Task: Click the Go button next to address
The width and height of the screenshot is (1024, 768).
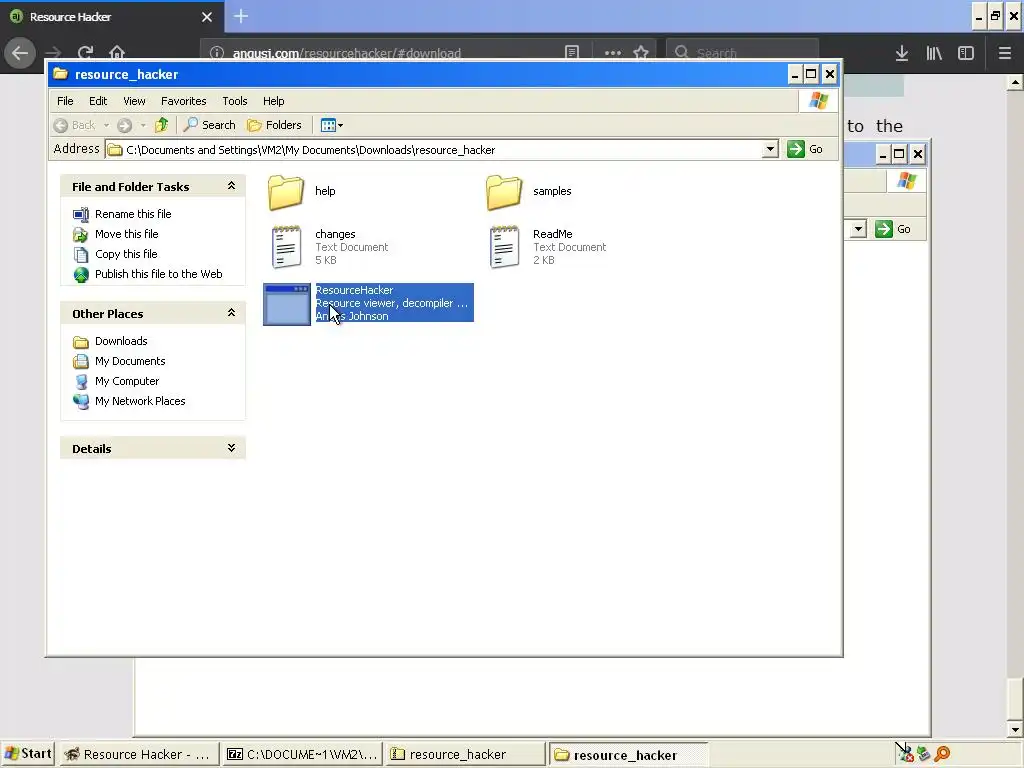Action: [805, 150]
